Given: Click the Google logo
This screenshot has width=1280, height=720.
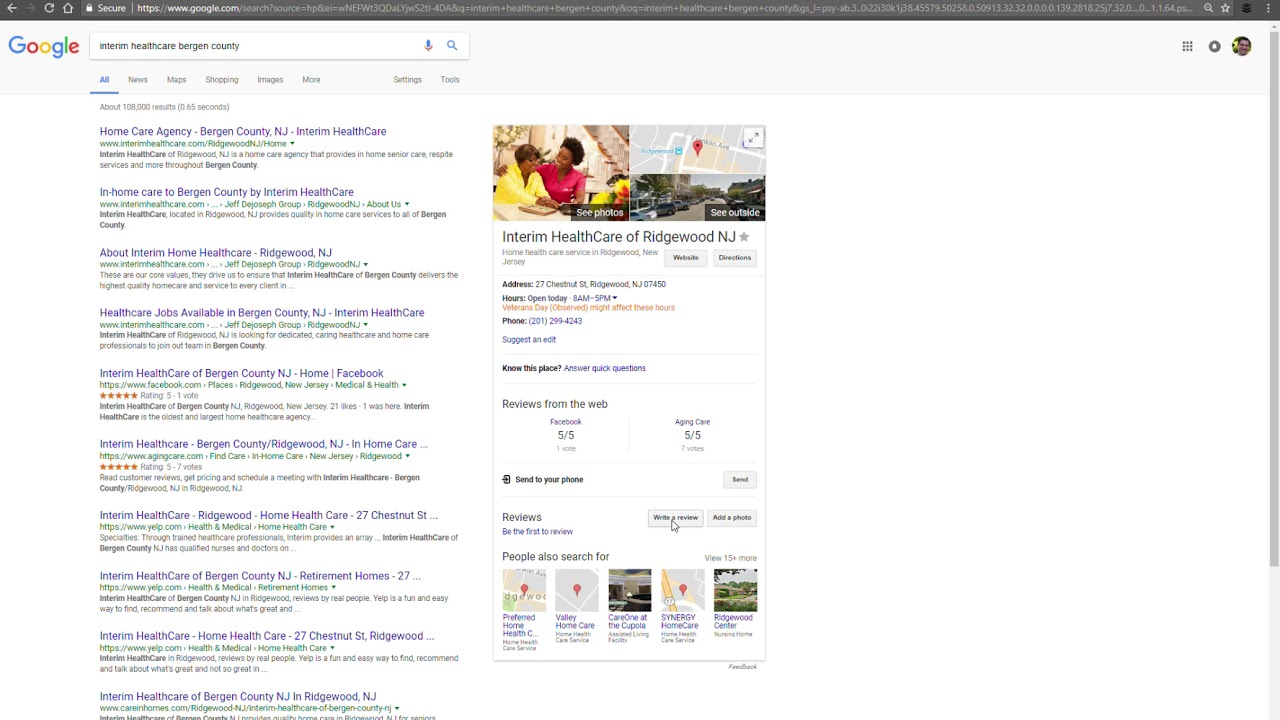Looking at the screenshot, I should click(44, 46).
